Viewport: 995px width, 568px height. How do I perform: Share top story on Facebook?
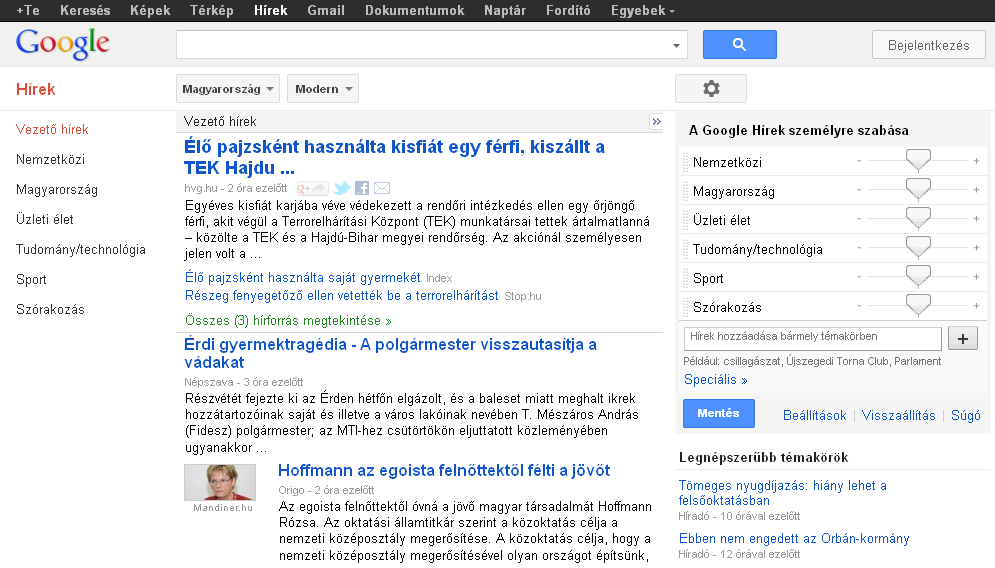pyautogui.click(x=362, y=188)
